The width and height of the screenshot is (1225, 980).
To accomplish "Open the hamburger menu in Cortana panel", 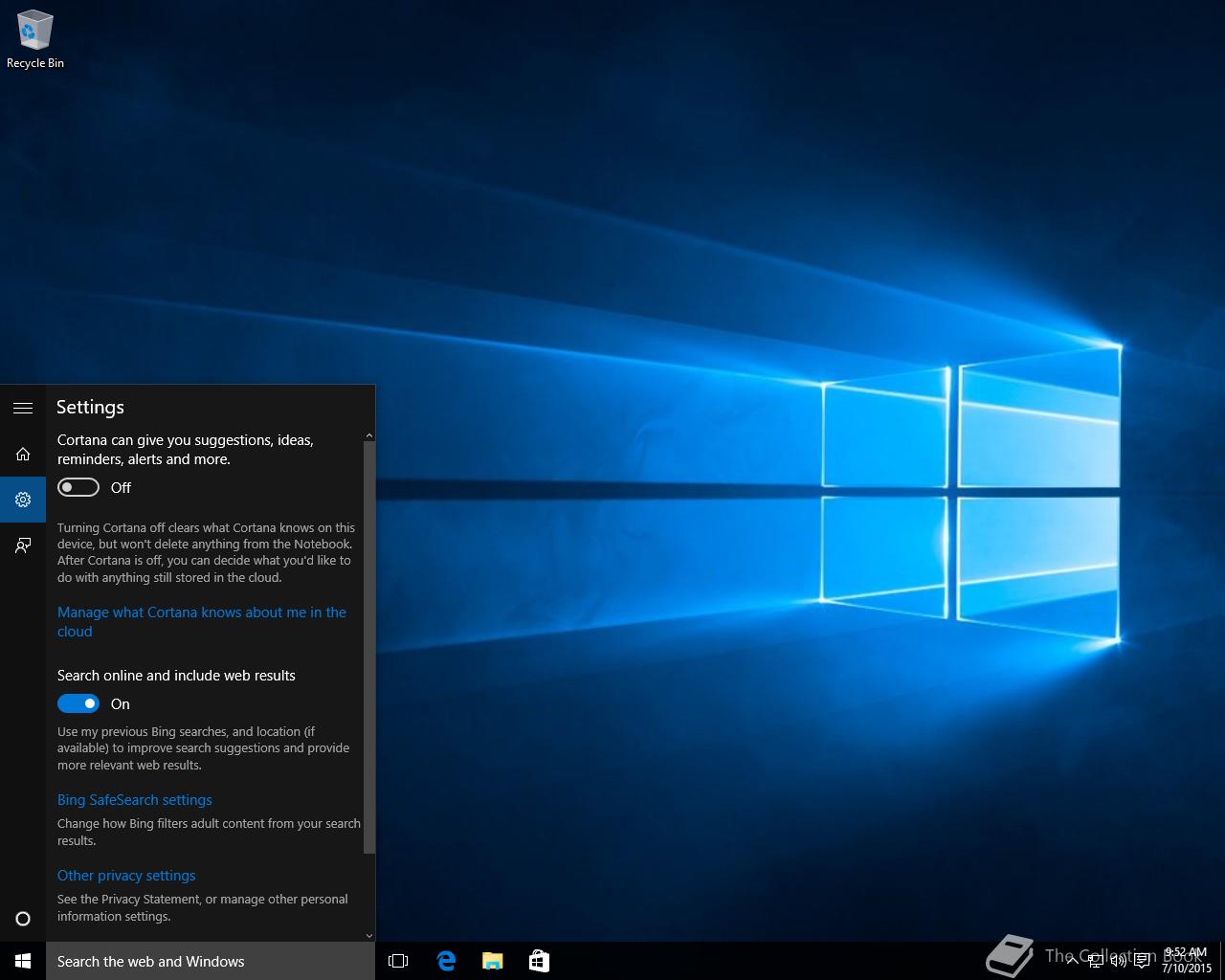I will (x=23, y=408).
